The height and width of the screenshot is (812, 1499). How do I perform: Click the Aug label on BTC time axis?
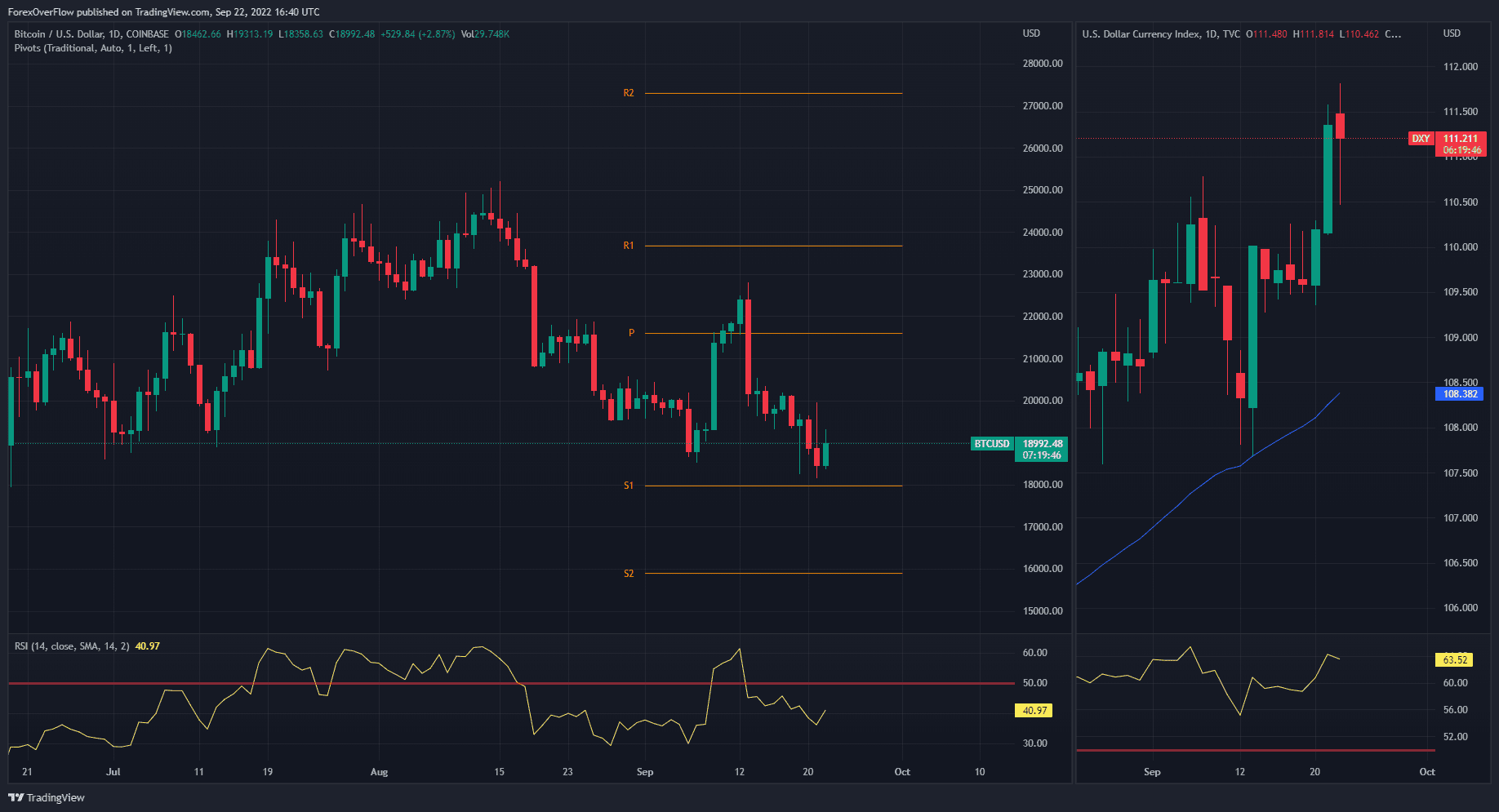pos(379,772)
